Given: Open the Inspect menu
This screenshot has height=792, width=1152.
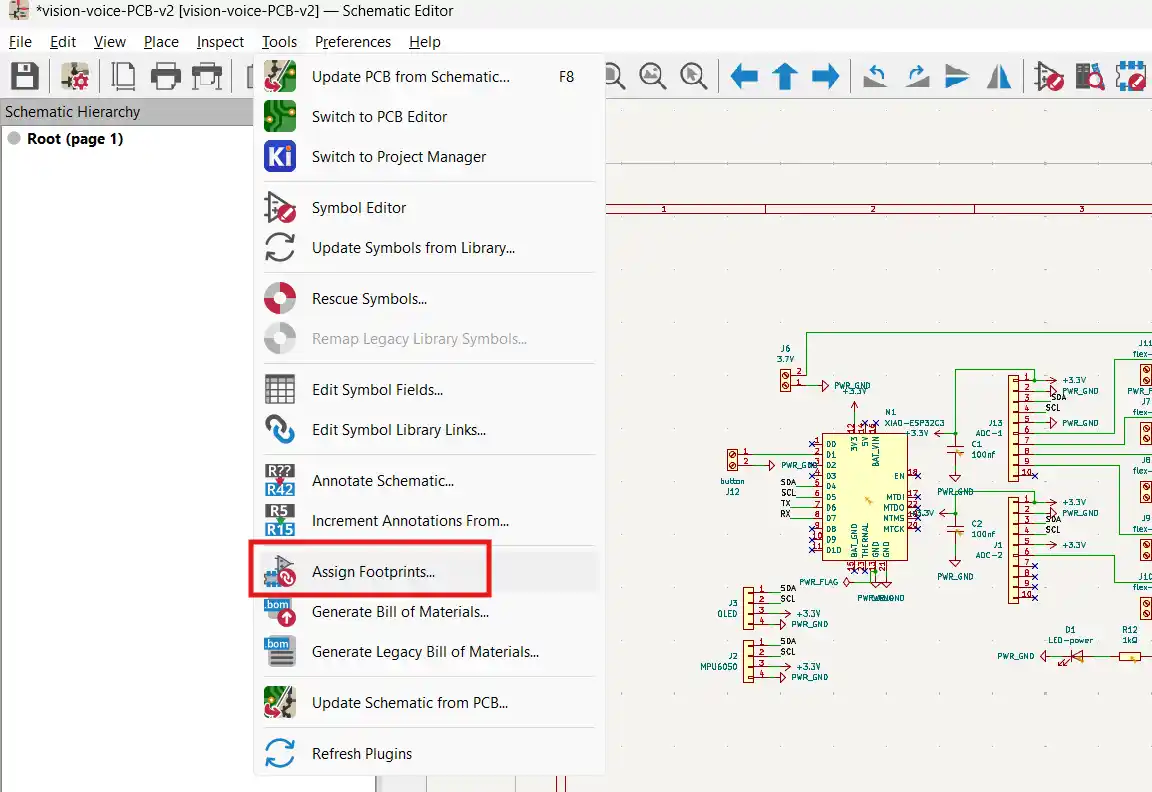Looking at the screenshot, I should pos(220,42).
